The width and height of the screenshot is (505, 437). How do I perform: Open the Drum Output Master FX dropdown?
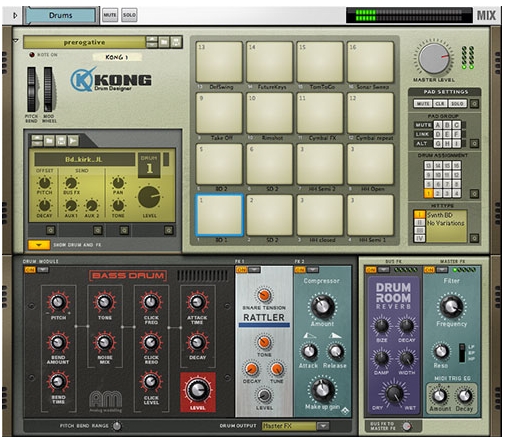(322, 426)
